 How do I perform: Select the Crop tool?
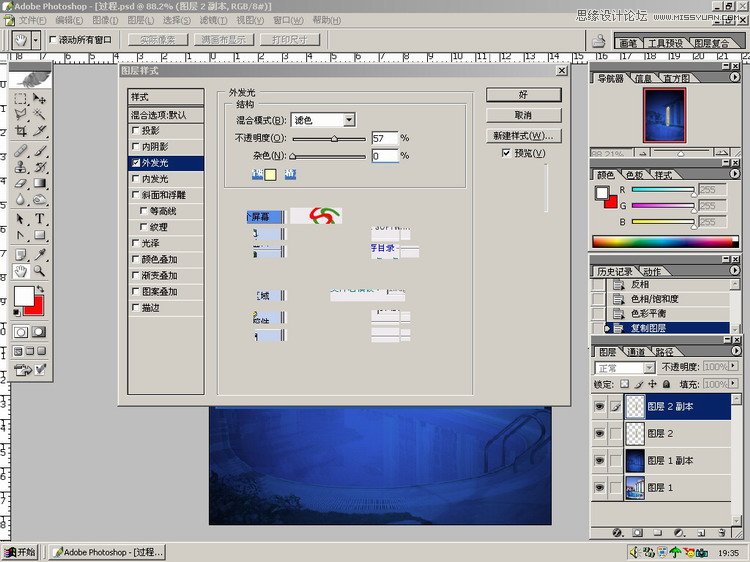tap(20, 131)
